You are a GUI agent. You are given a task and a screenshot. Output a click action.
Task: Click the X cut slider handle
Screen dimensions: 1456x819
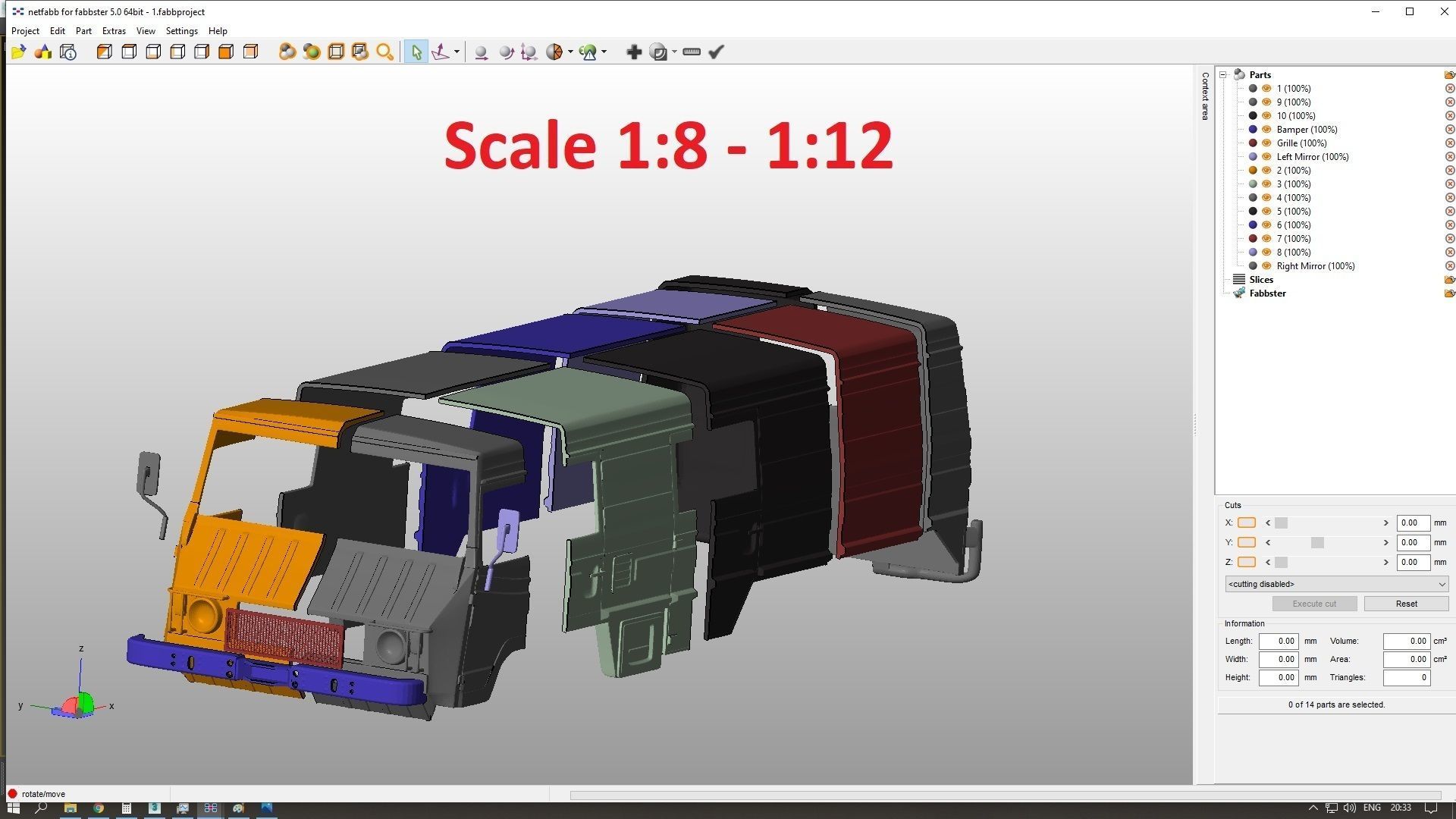[x=1281, y=522]
